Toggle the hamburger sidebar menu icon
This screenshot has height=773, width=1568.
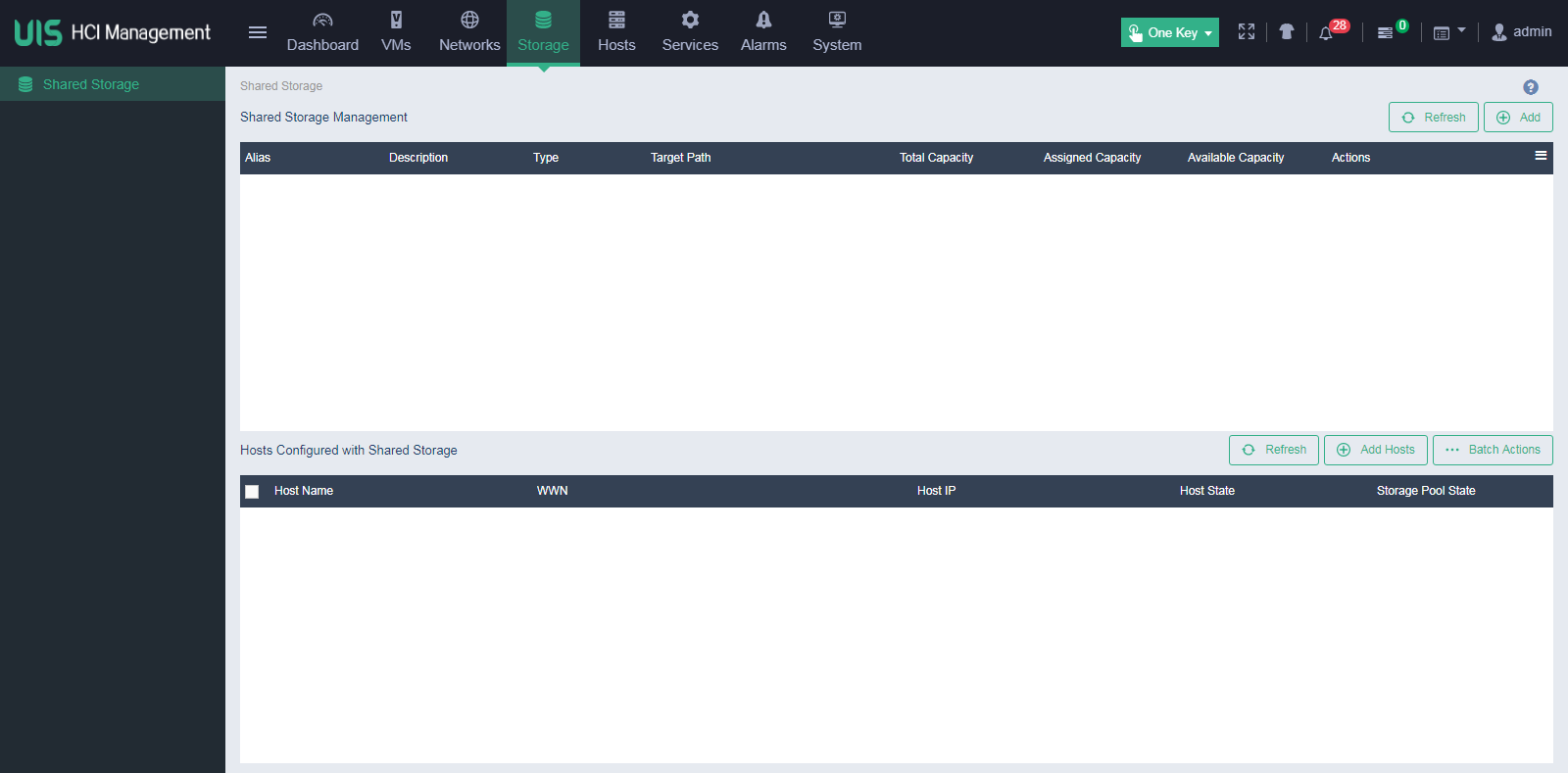click(x=258, y=32)
